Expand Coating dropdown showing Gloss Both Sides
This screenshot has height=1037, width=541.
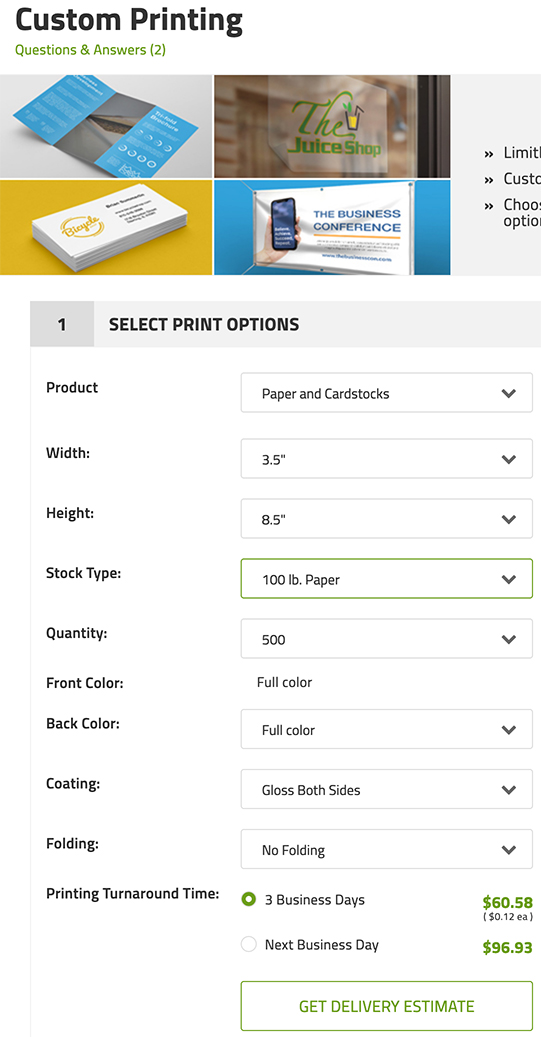coord(386,789)
